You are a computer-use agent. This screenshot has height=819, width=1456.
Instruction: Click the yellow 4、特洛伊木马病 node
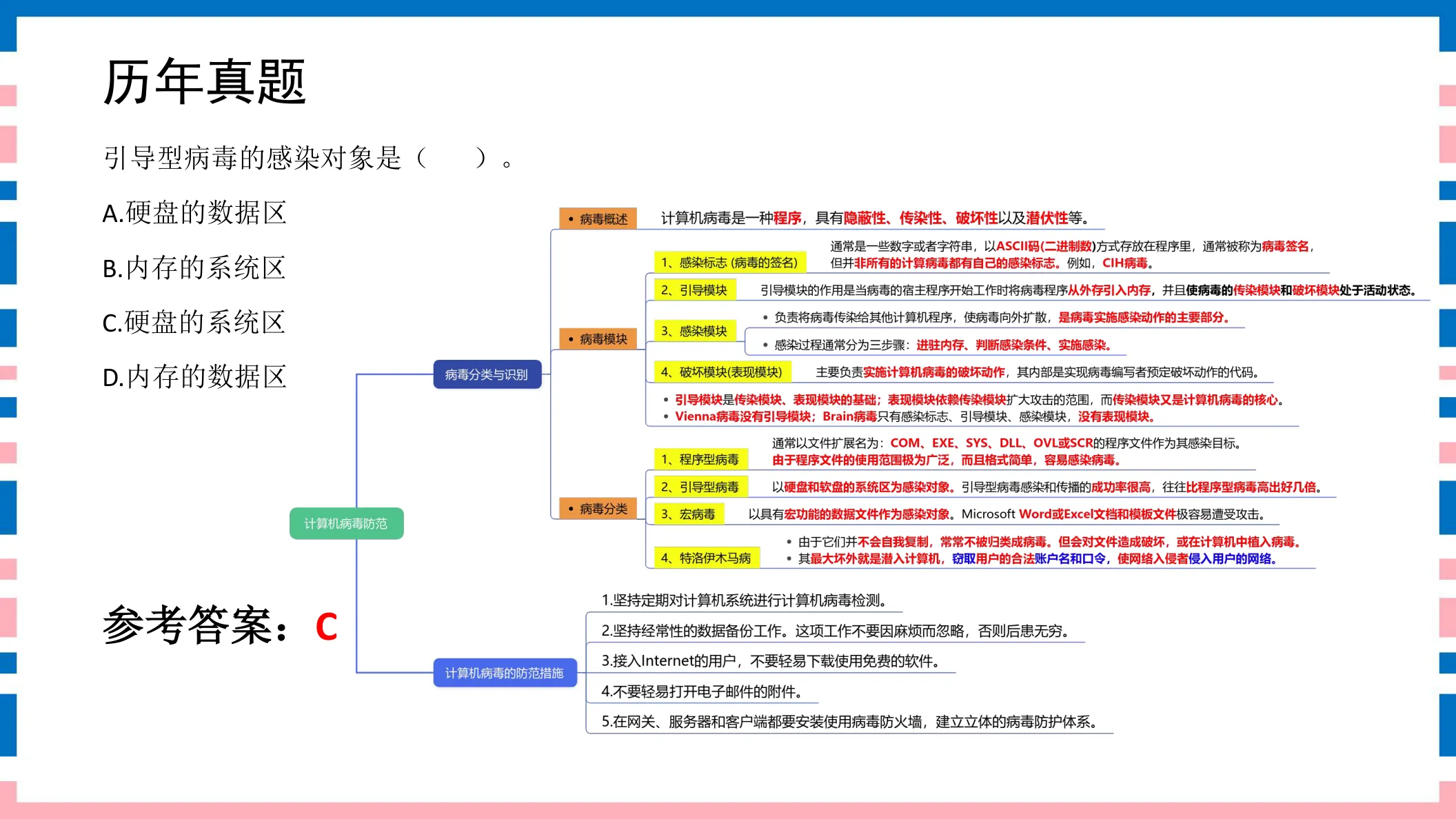706,558
